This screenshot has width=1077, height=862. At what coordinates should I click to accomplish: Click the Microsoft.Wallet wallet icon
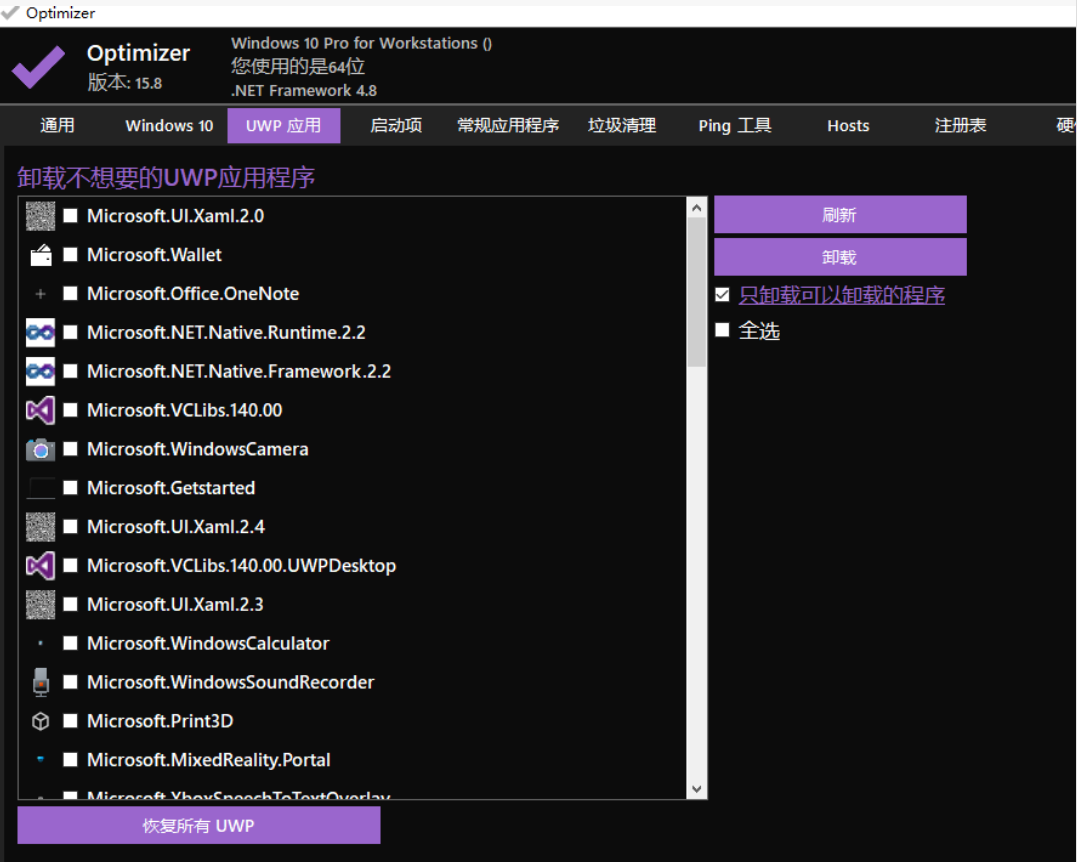[x=41, y=255]
